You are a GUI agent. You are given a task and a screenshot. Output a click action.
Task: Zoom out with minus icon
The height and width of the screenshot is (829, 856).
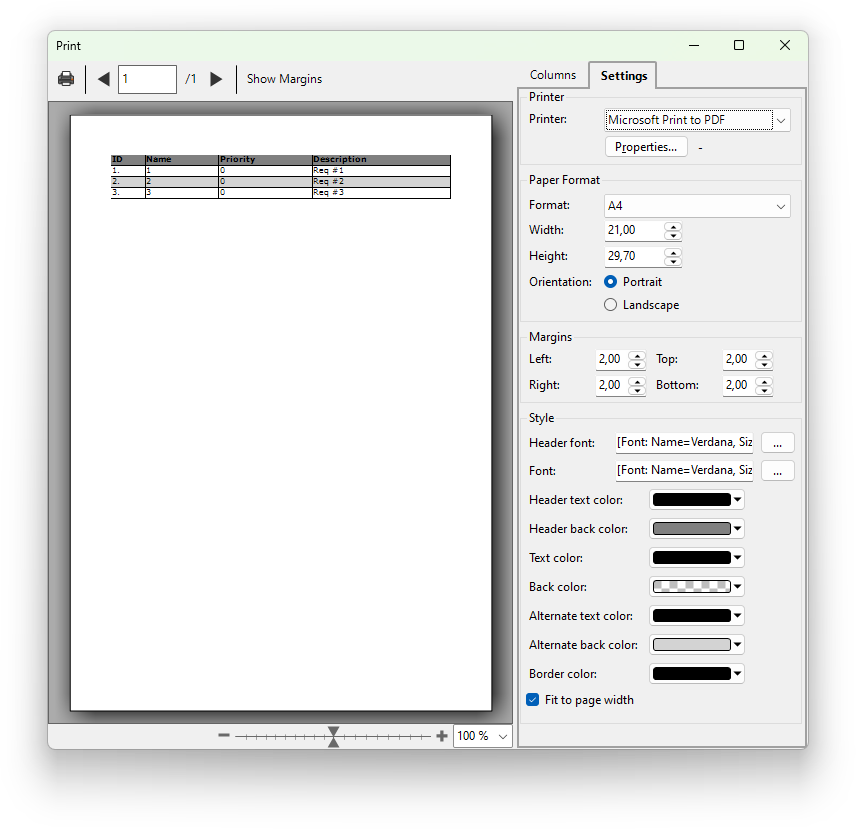tap(223, 735)
